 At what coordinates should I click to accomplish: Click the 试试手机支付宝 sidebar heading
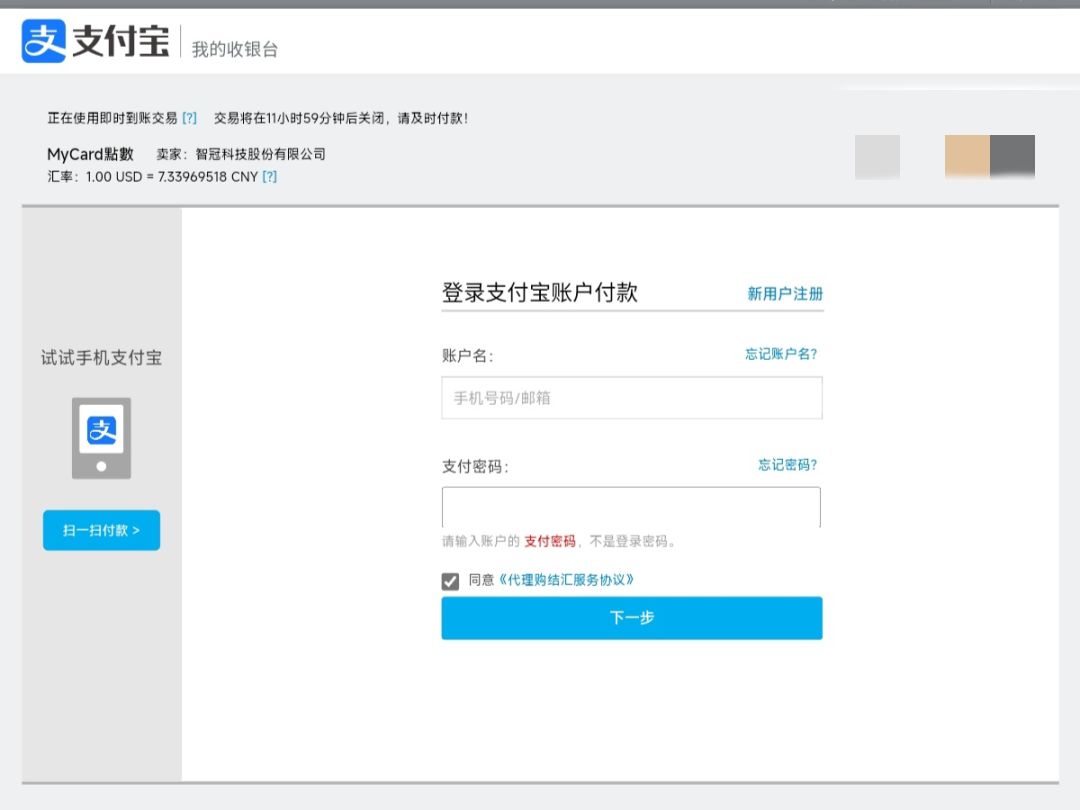pyautogui.click(x=101, y=358)
